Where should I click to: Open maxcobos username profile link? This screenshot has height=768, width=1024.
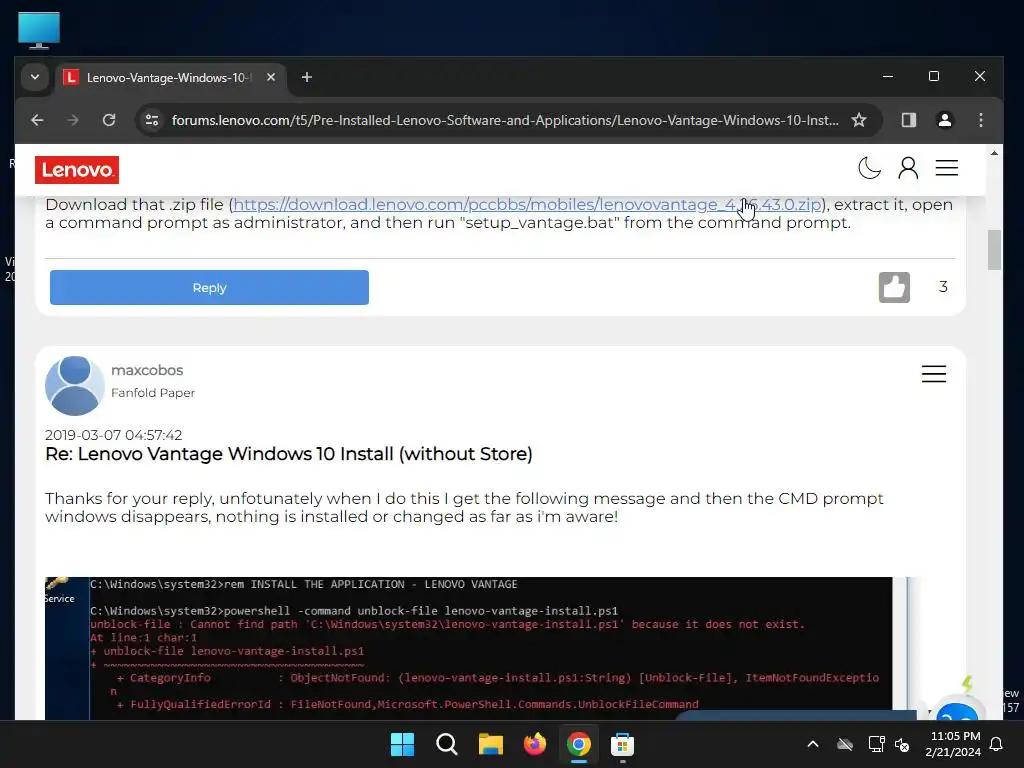point(147,370)
